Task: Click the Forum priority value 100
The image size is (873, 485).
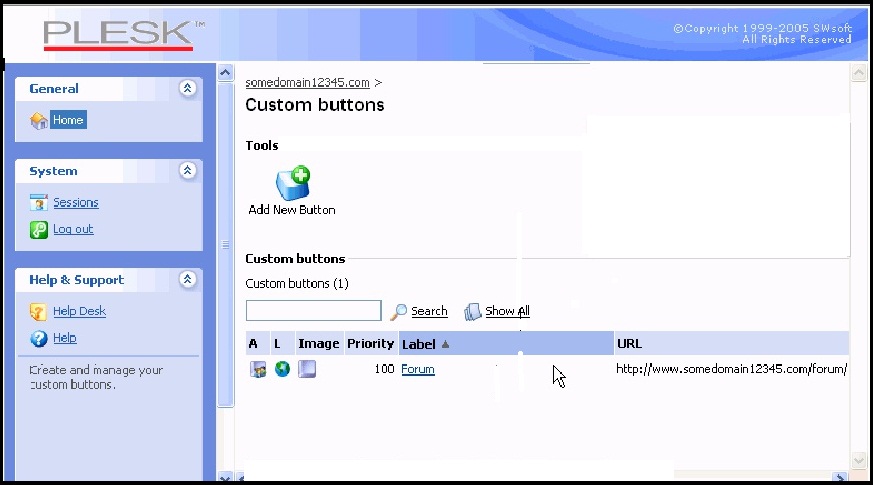Action: click(384, 369)
